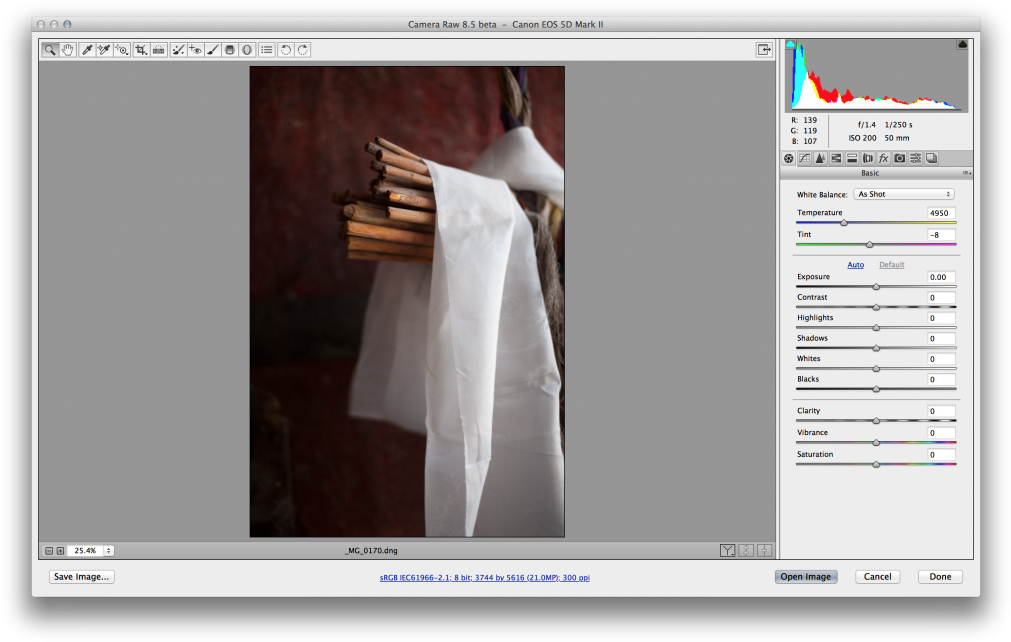Viewport: 1011px width, 642px height.
Task: Select the Crop tool
Action: [x=141, y=49]
